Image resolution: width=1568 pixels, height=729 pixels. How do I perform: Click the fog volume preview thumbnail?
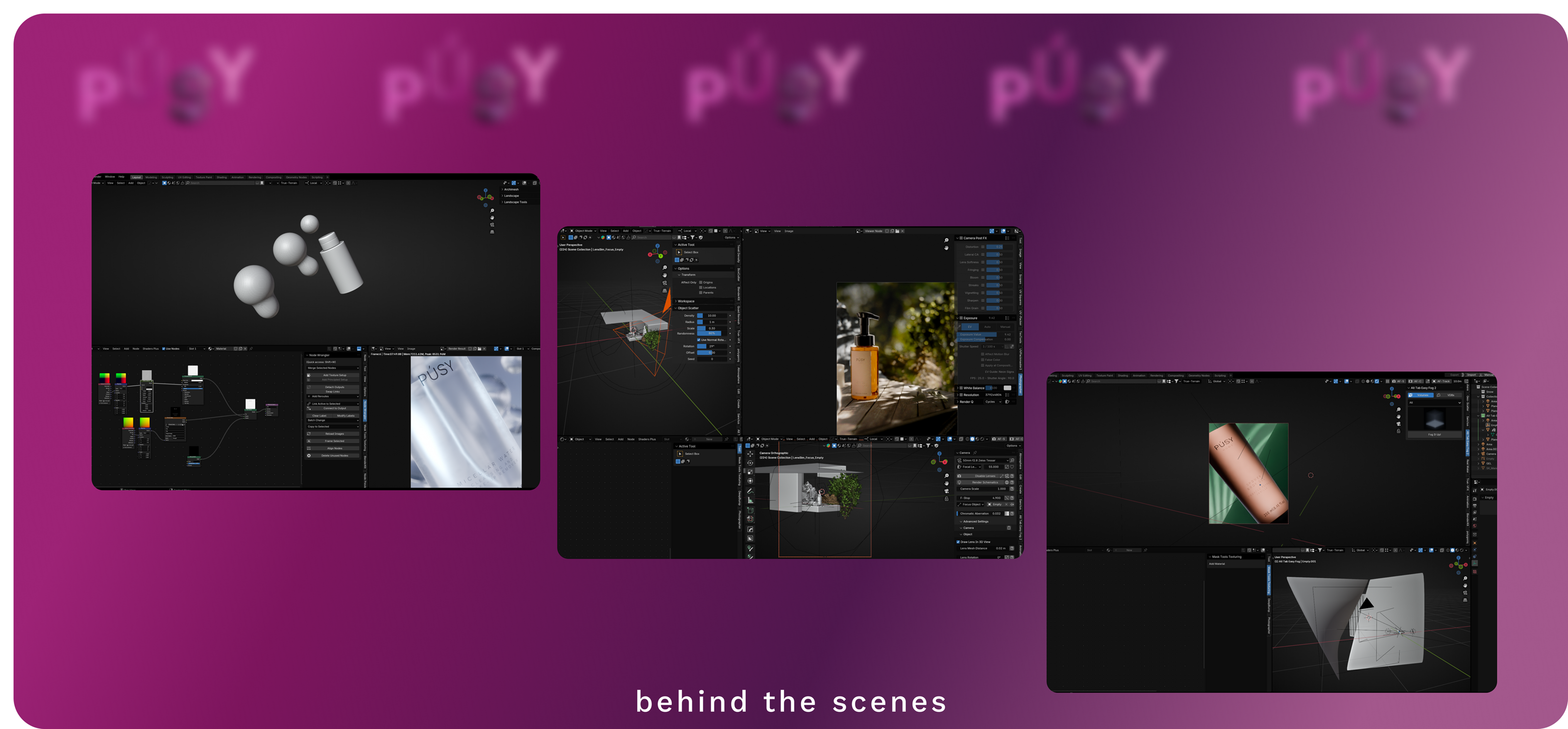click(x=1435, y=419)
